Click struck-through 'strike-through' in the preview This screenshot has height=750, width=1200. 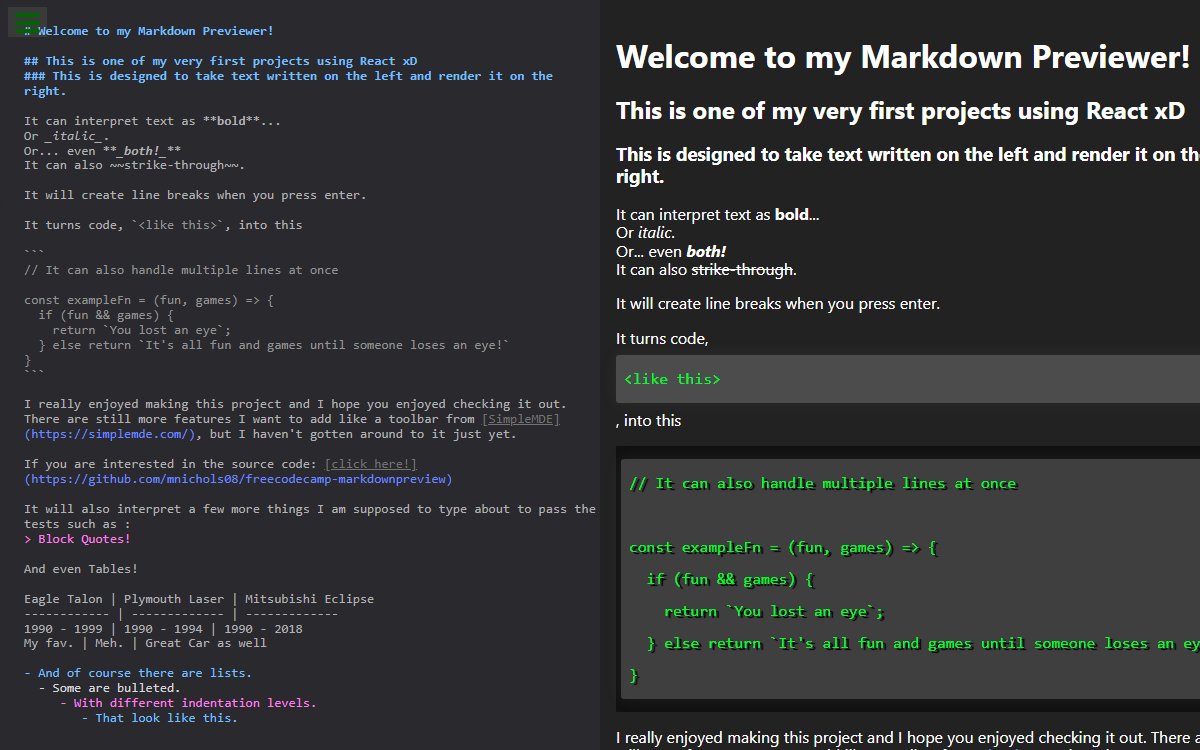click(x=742, y=270)
